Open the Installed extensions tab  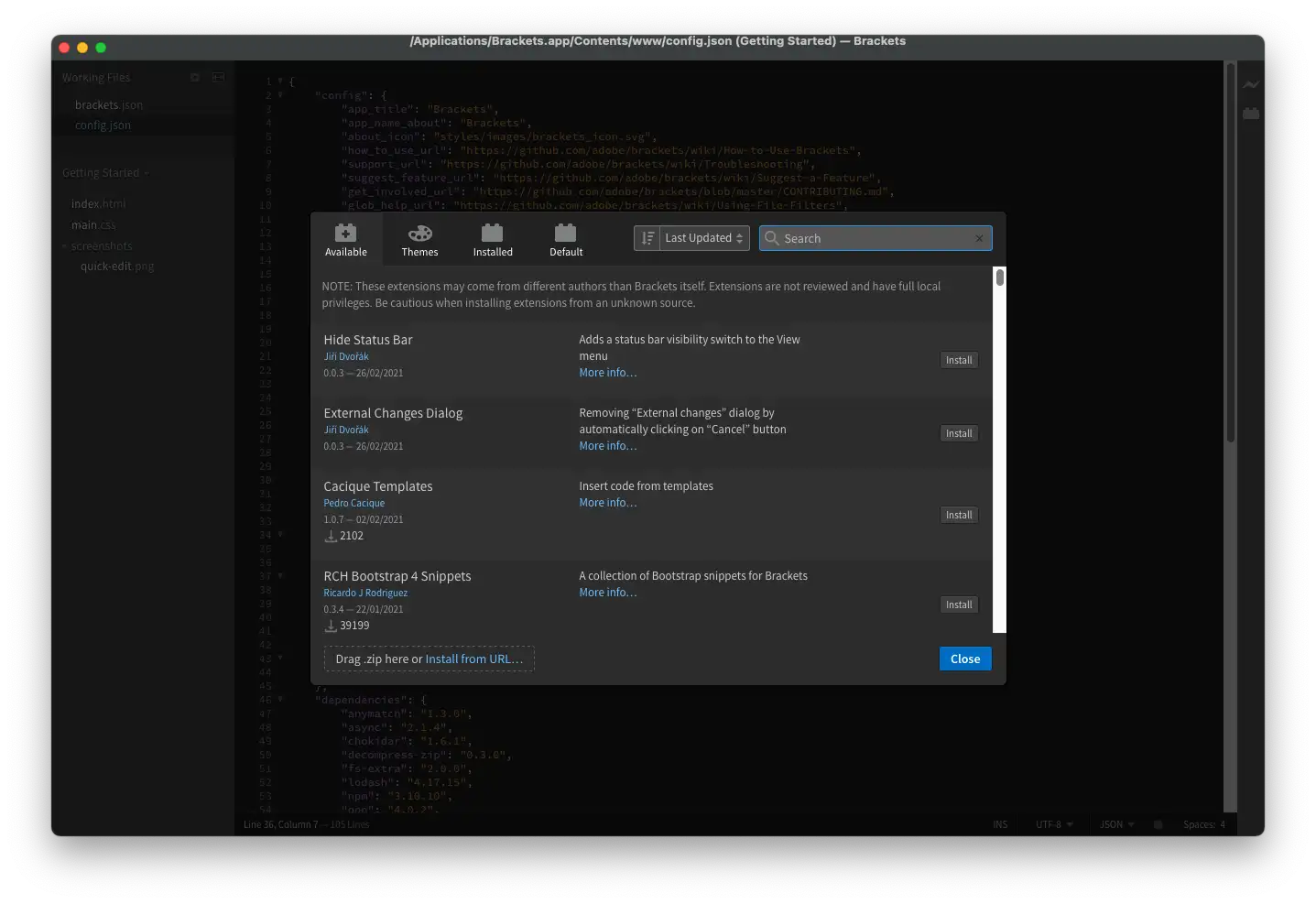(493, 240)
